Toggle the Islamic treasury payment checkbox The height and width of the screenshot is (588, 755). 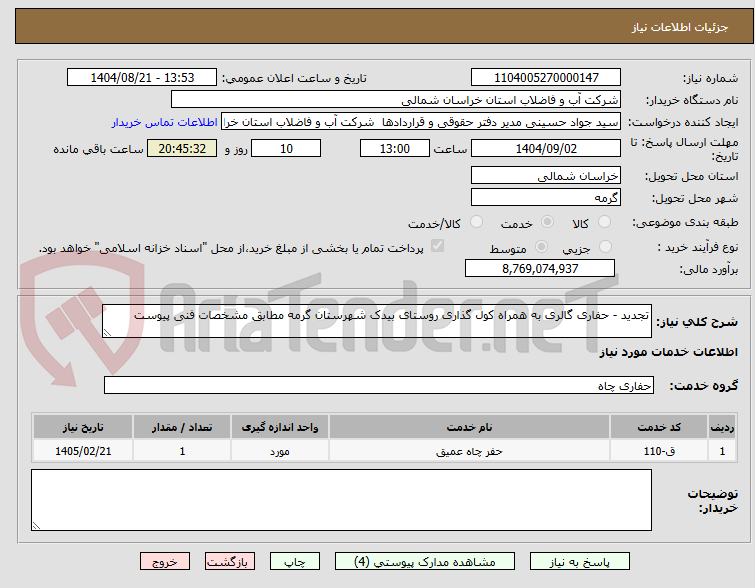pos(437,246)
